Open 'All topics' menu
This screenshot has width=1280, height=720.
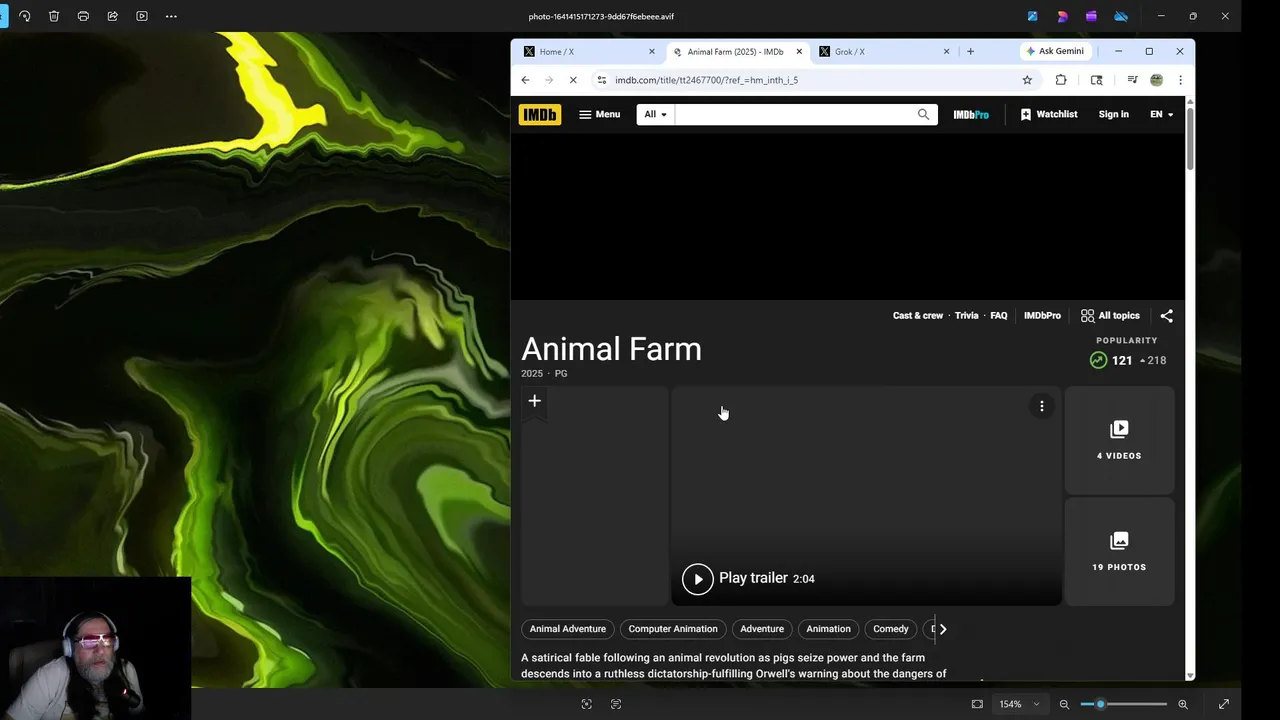[x=1110, y=316]
